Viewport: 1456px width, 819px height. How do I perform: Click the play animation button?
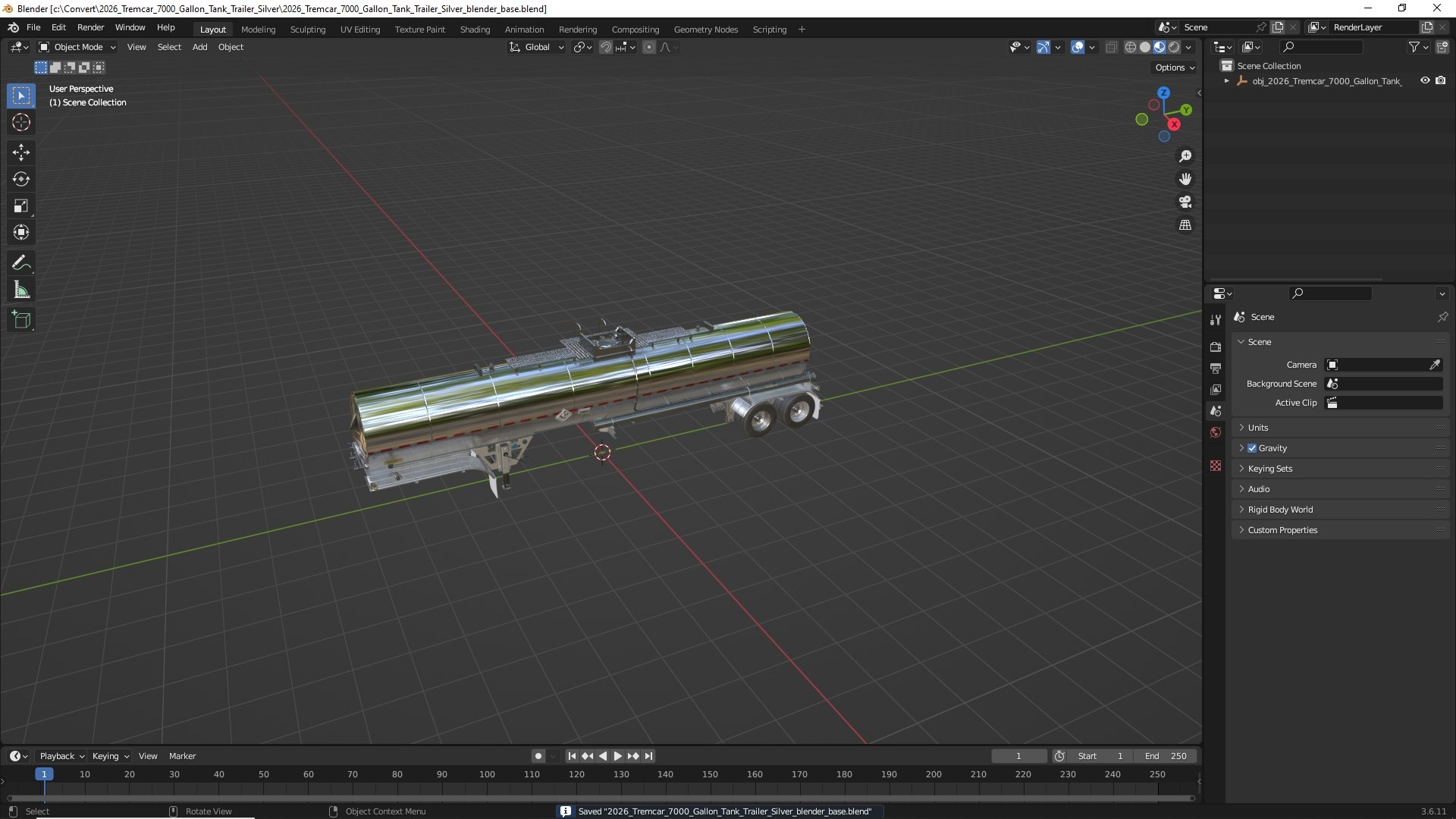coord(617,756)
